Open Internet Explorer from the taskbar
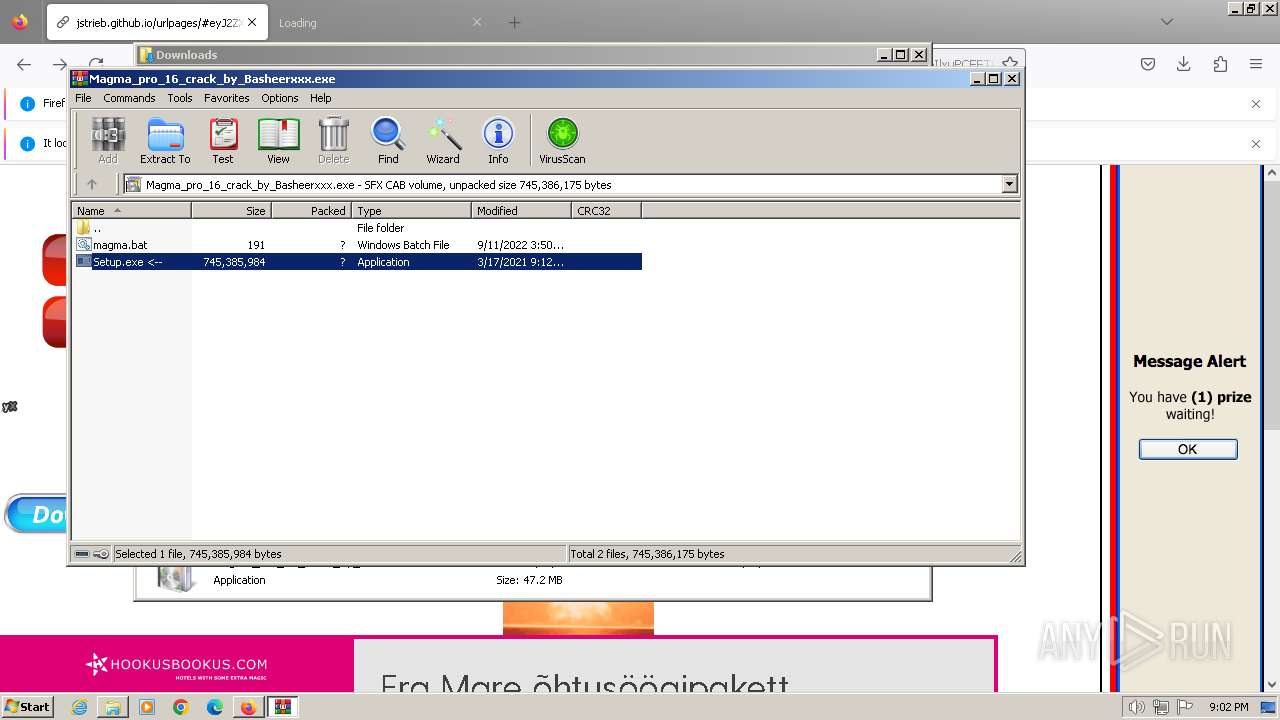The image size is (1280, 720). click(80, 707)
